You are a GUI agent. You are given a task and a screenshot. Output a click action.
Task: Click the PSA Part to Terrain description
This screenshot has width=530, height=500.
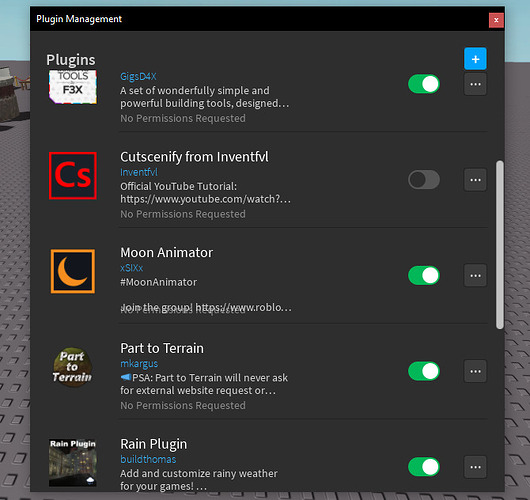point(204,384)
